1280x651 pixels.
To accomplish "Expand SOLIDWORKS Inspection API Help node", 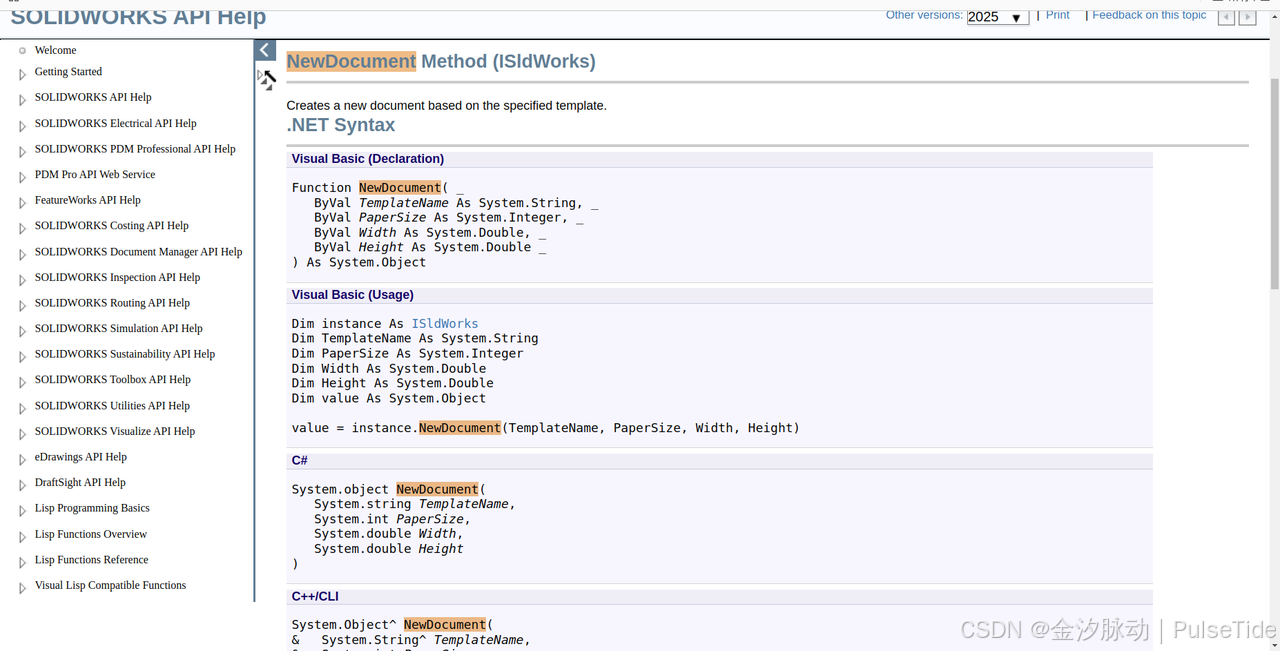I will click(22, 280).
